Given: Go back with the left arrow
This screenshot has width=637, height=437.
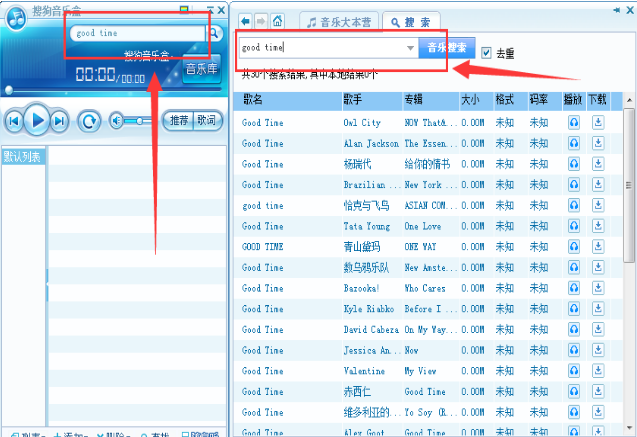Looking at the screenshot, I should [x=245, y=21].
